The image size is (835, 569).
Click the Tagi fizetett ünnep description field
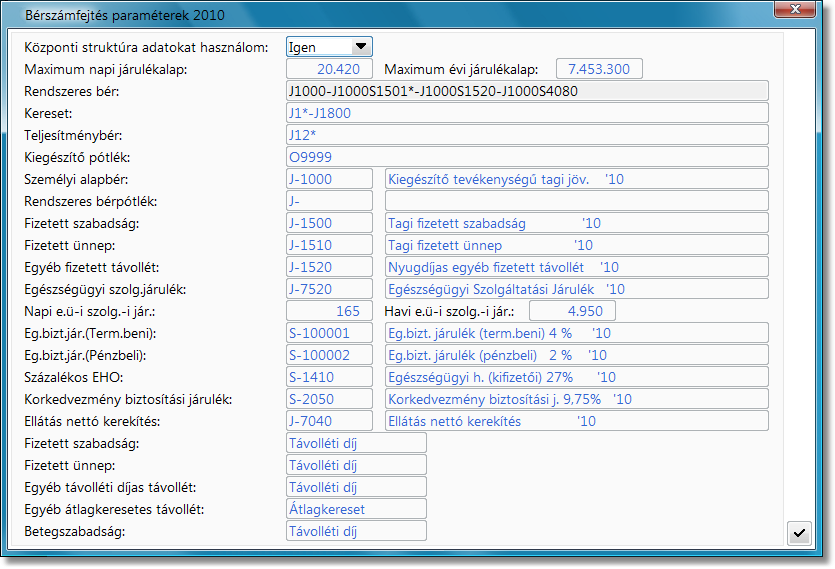pos(576,245)
